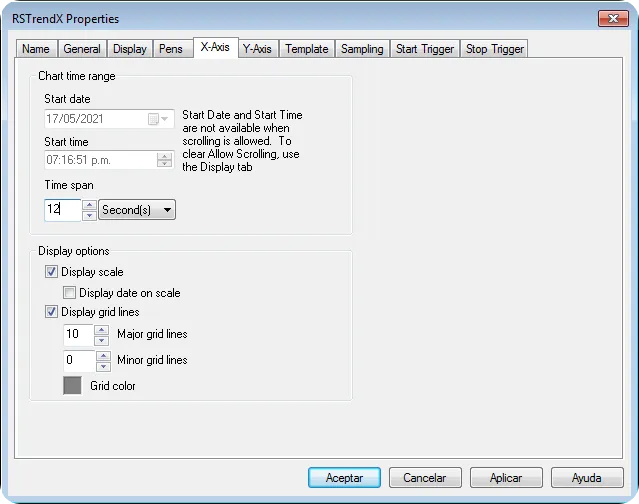This screenshot has width=639, height=504.
Task: Increase Major grid lines count
Action: pyautogui.click(x=101, y=329)
